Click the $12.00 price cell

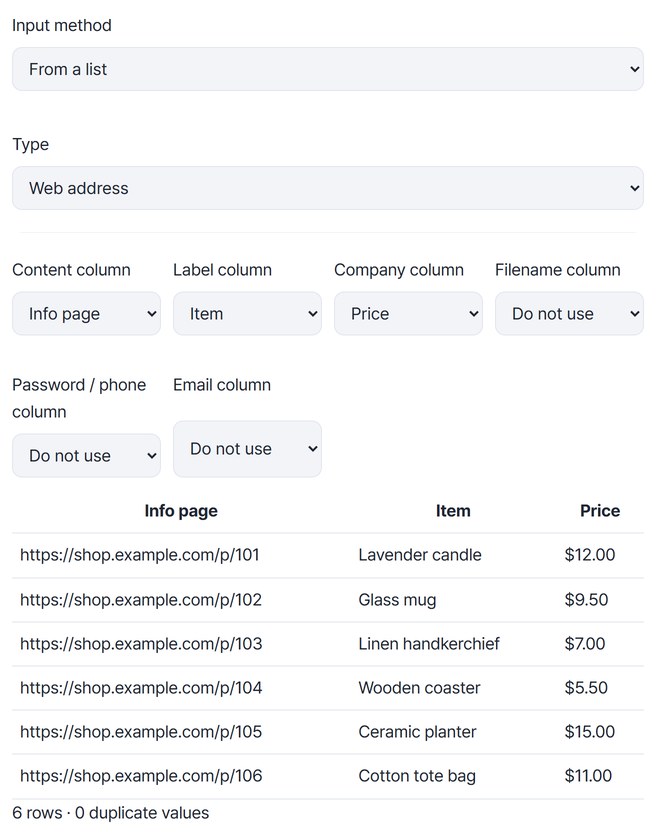point(590,555)
